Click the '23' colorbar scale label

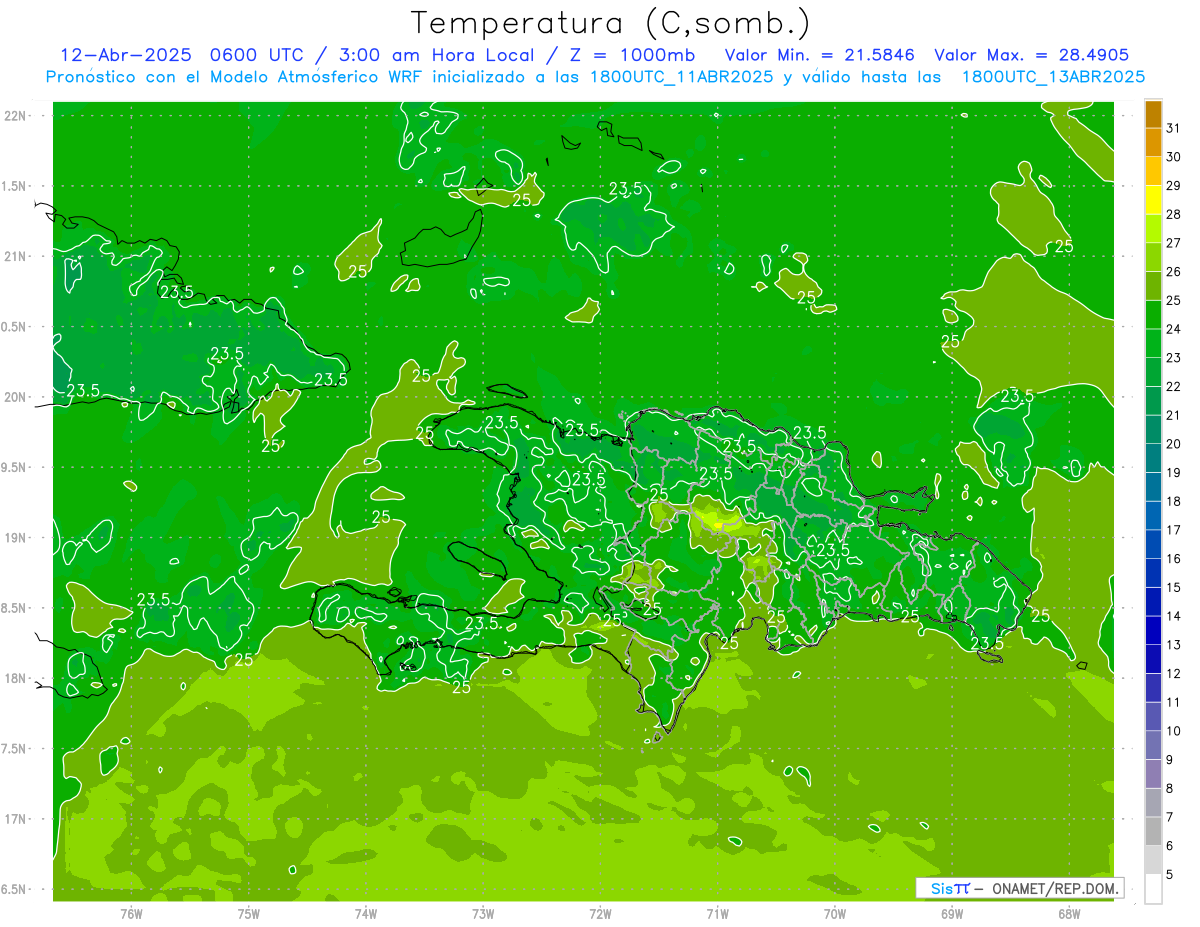pyautogui.click(x=1174, y=357)
